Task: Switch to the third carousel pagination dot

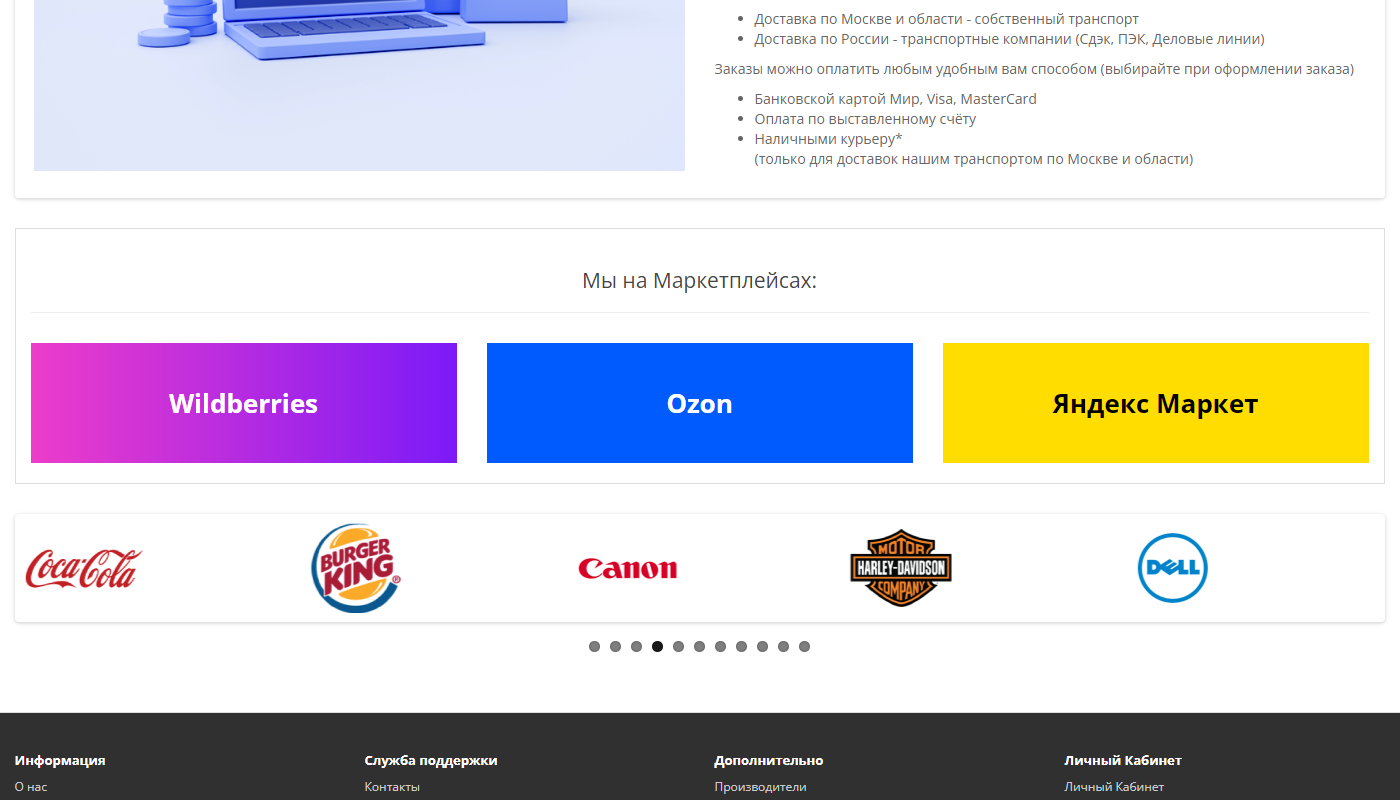Action: pos(636,647)
